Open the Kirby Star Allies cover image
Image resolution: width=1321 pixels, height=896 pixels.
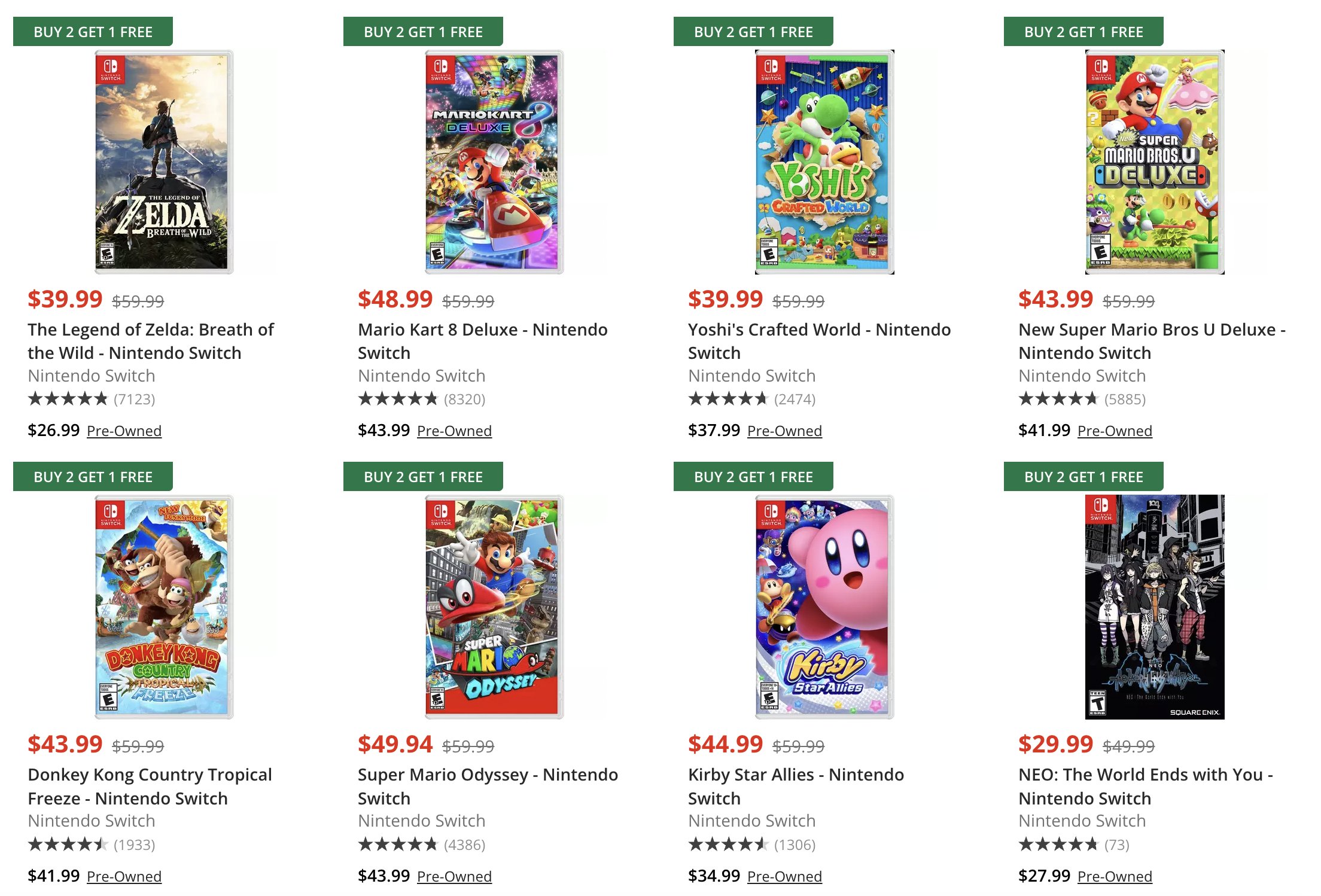coord(824,607)
